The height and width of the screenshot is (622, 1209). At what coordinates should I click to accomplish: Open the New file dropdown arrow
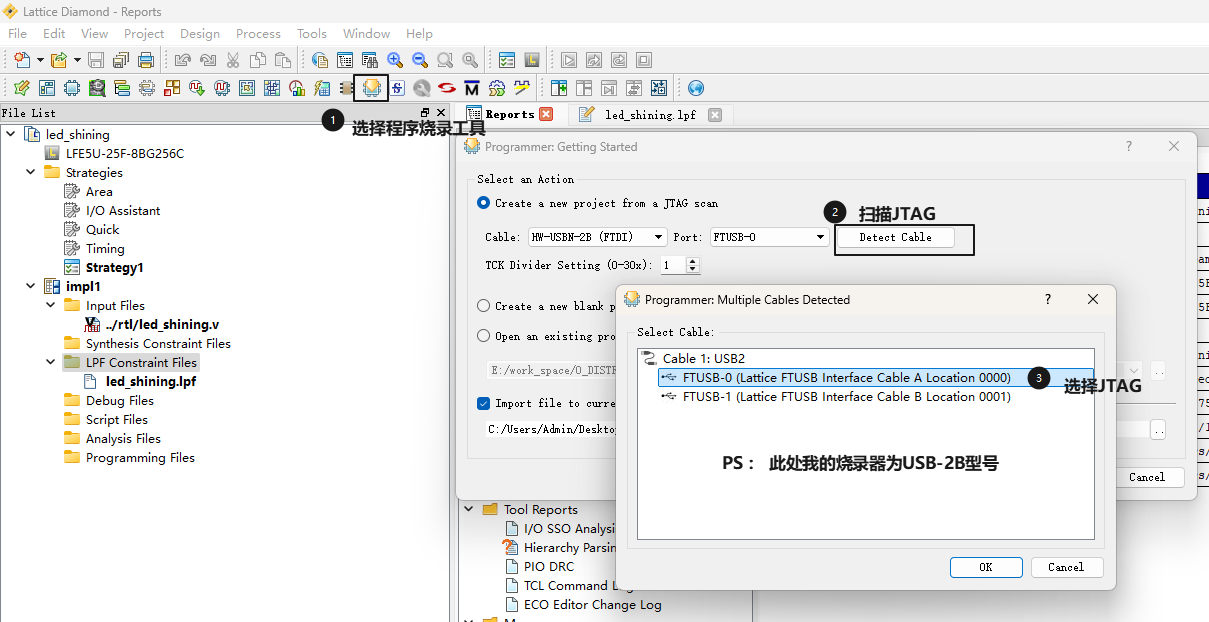(40, 60)
